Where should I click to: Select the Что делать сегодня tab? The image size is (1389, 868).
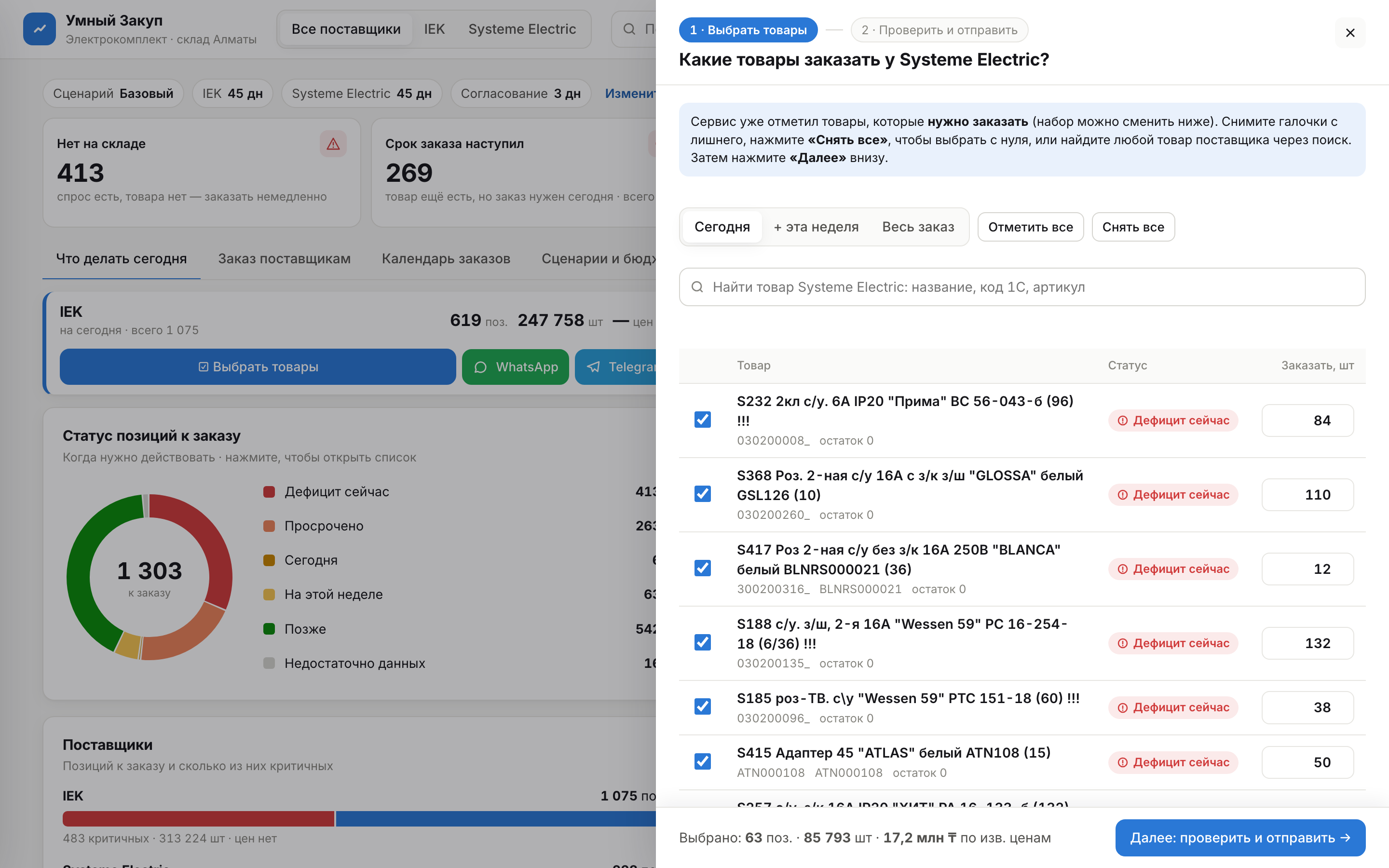click(122, 258)
